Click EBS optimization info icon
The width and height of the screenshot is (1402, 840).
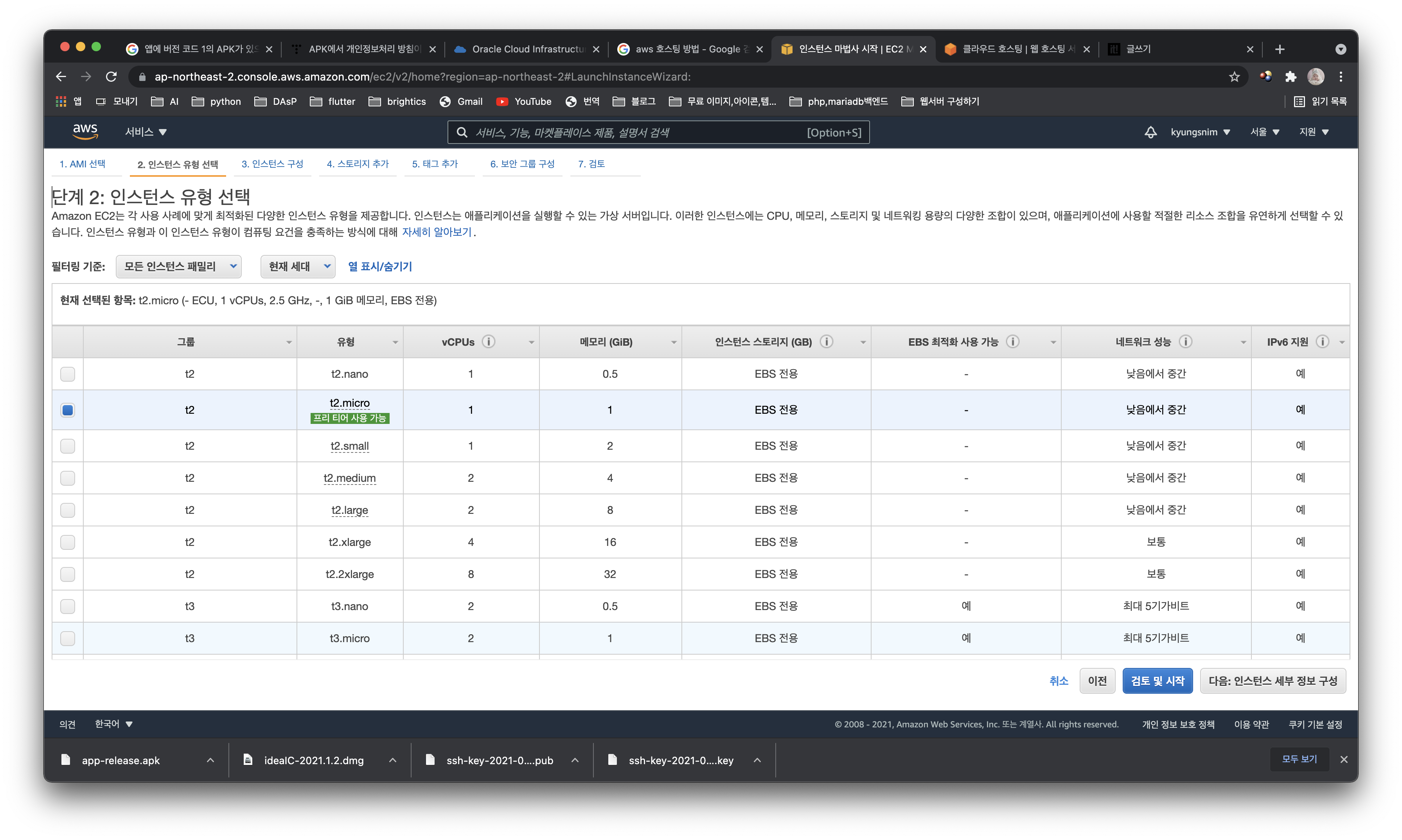pos(1012,341)
